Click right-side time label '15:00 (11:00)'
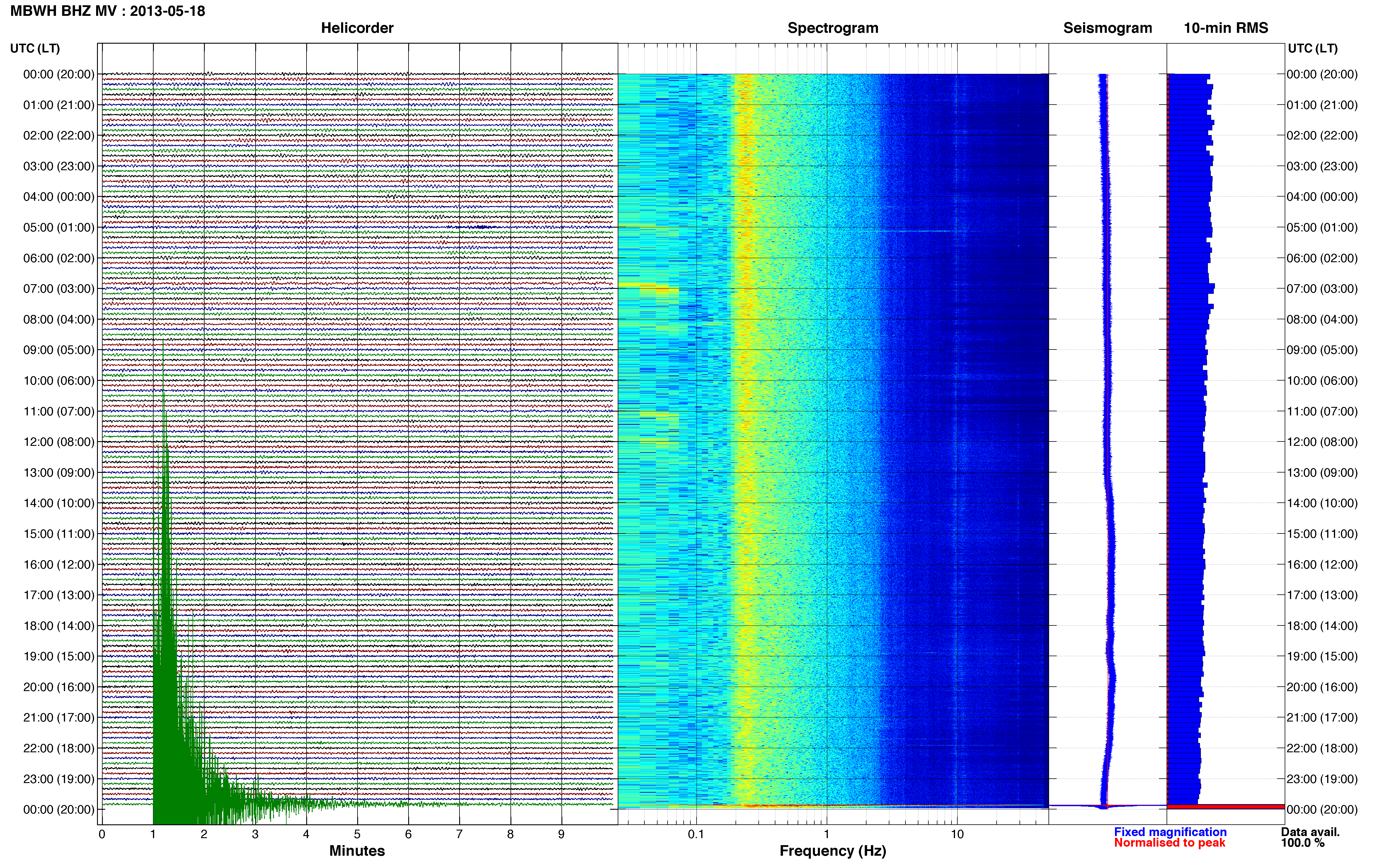Viewport: 1389px width, 868px height. click(1322, 534)
